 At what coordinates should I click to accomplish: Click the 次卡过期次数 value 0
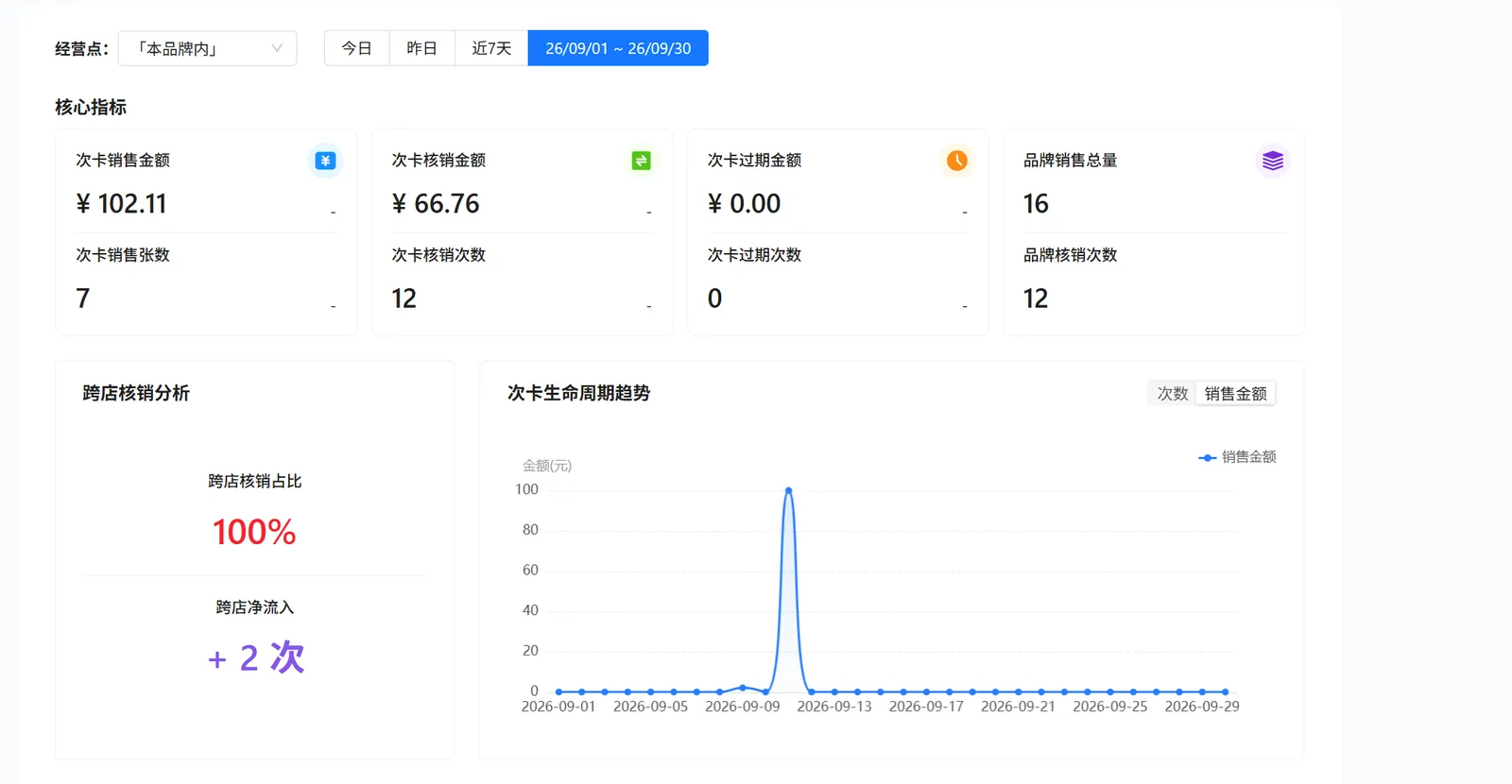click(x=714, y=298)
